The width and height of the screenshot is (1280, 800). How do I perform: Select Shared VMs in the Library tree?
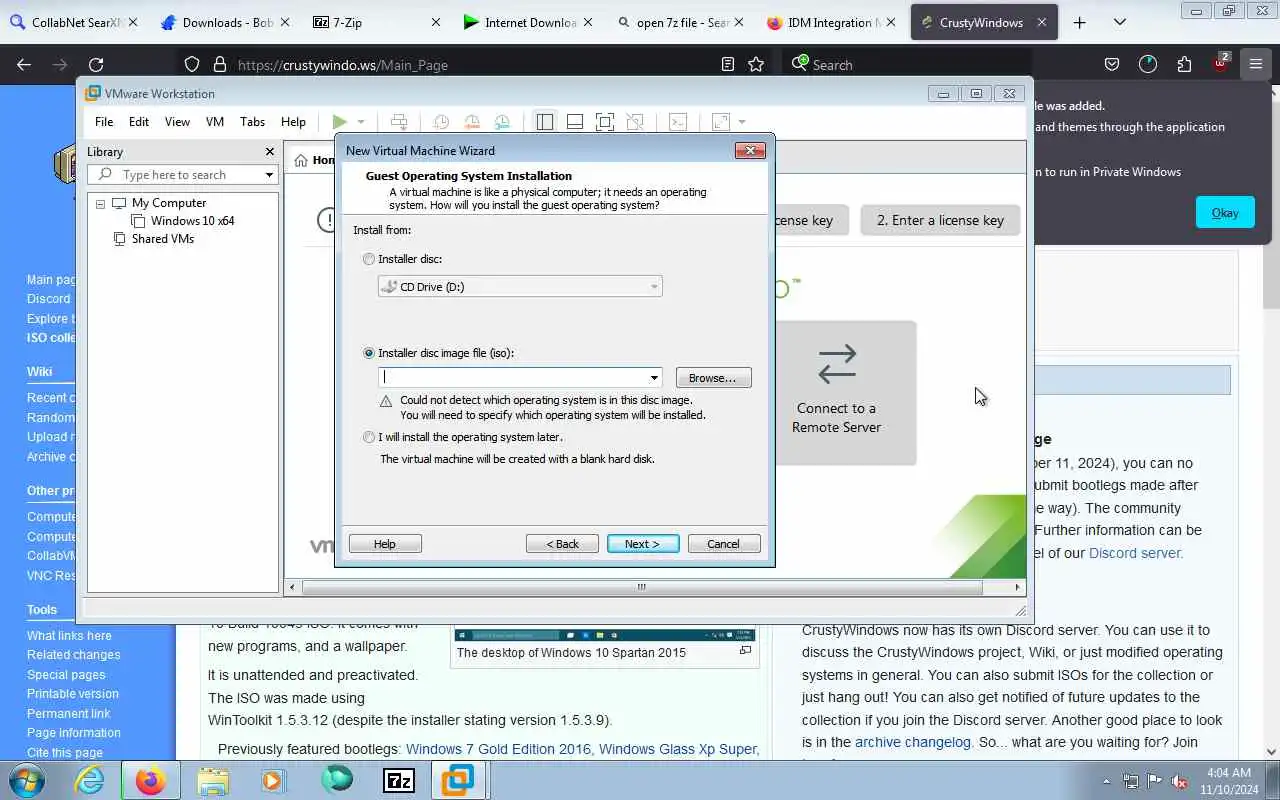[162, 239]
